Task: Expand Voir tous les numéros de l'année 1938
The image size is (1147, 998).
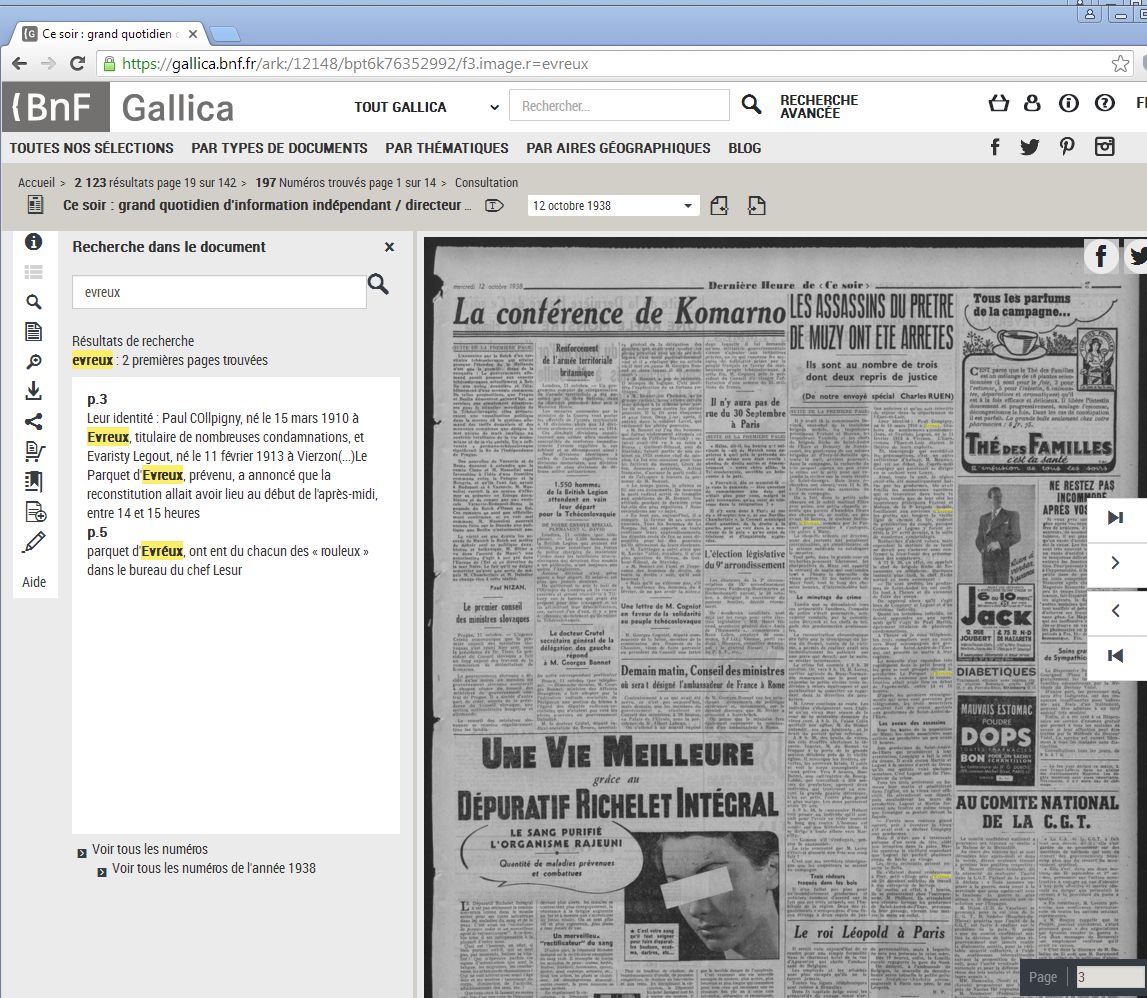Action: [x=214, y=868]
